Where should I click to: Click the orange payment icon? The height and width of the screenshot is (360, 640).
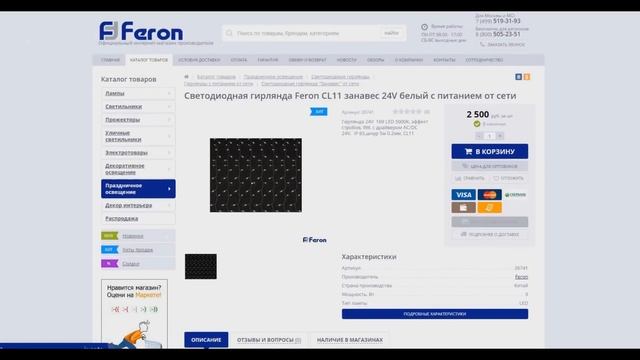[x=489, y=207]
